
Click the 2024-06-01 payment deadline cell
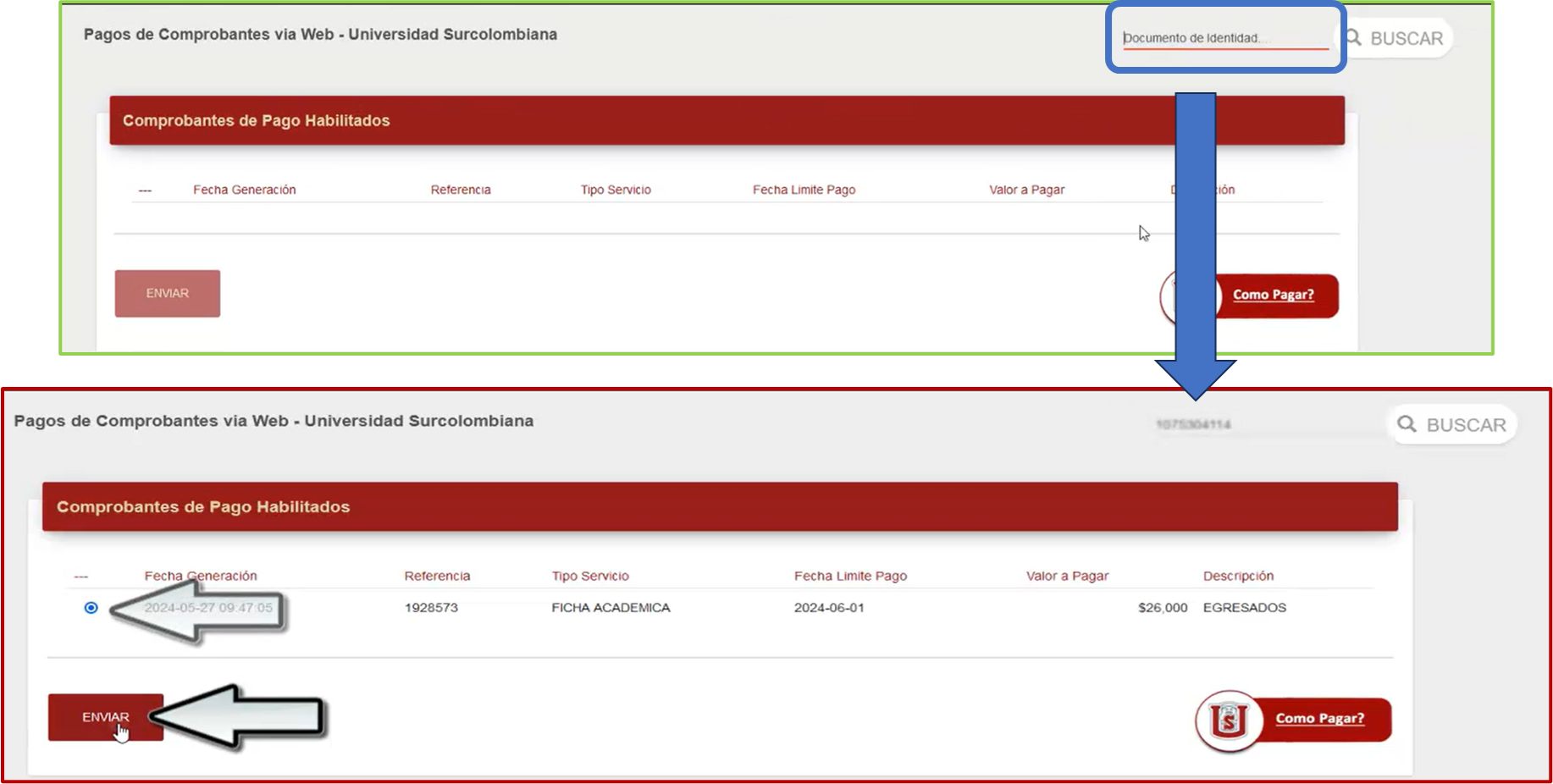829,608
